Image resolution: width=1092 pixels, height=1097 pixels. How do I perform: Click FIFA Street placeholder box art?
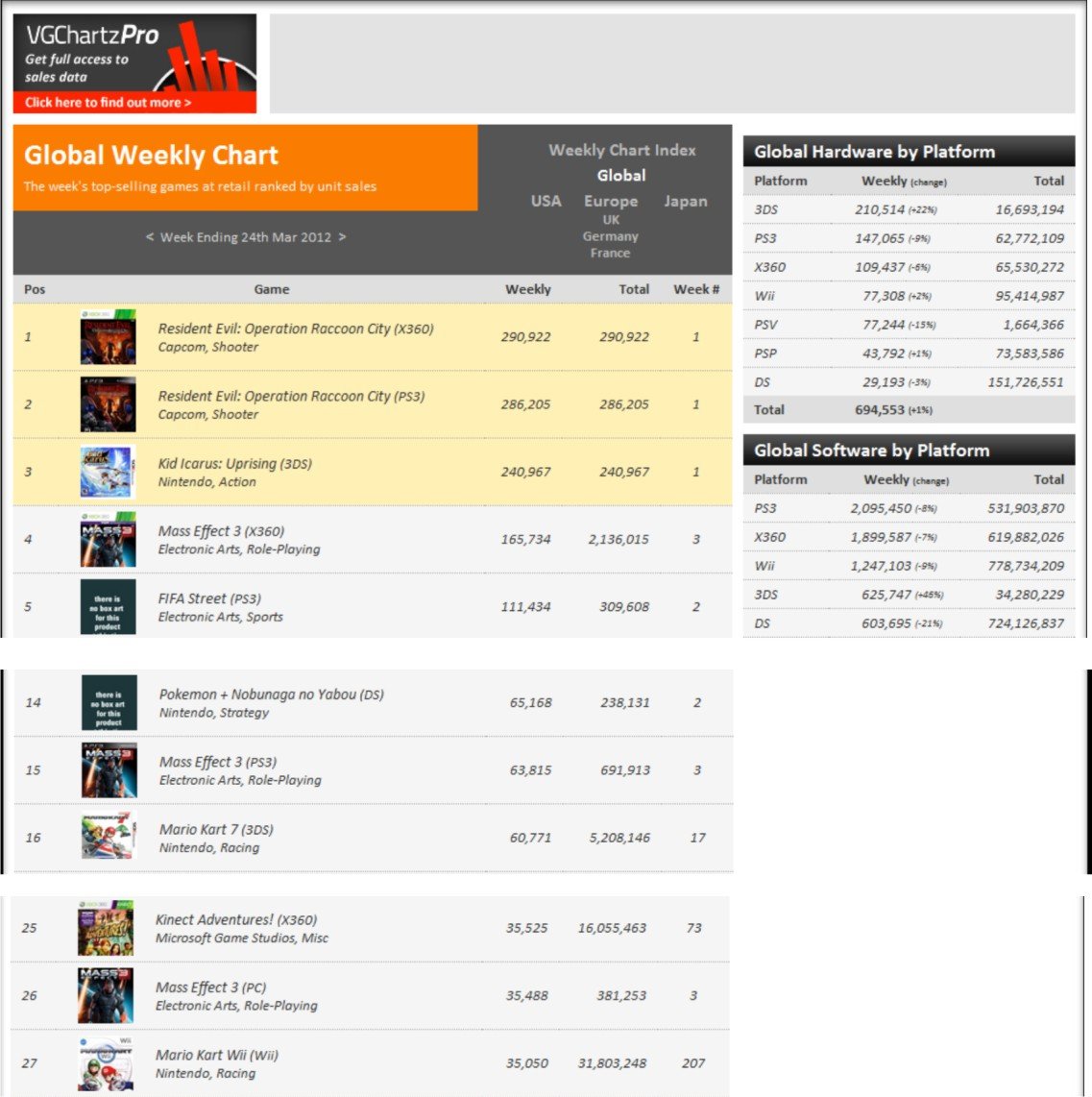[x=108, y=606]
